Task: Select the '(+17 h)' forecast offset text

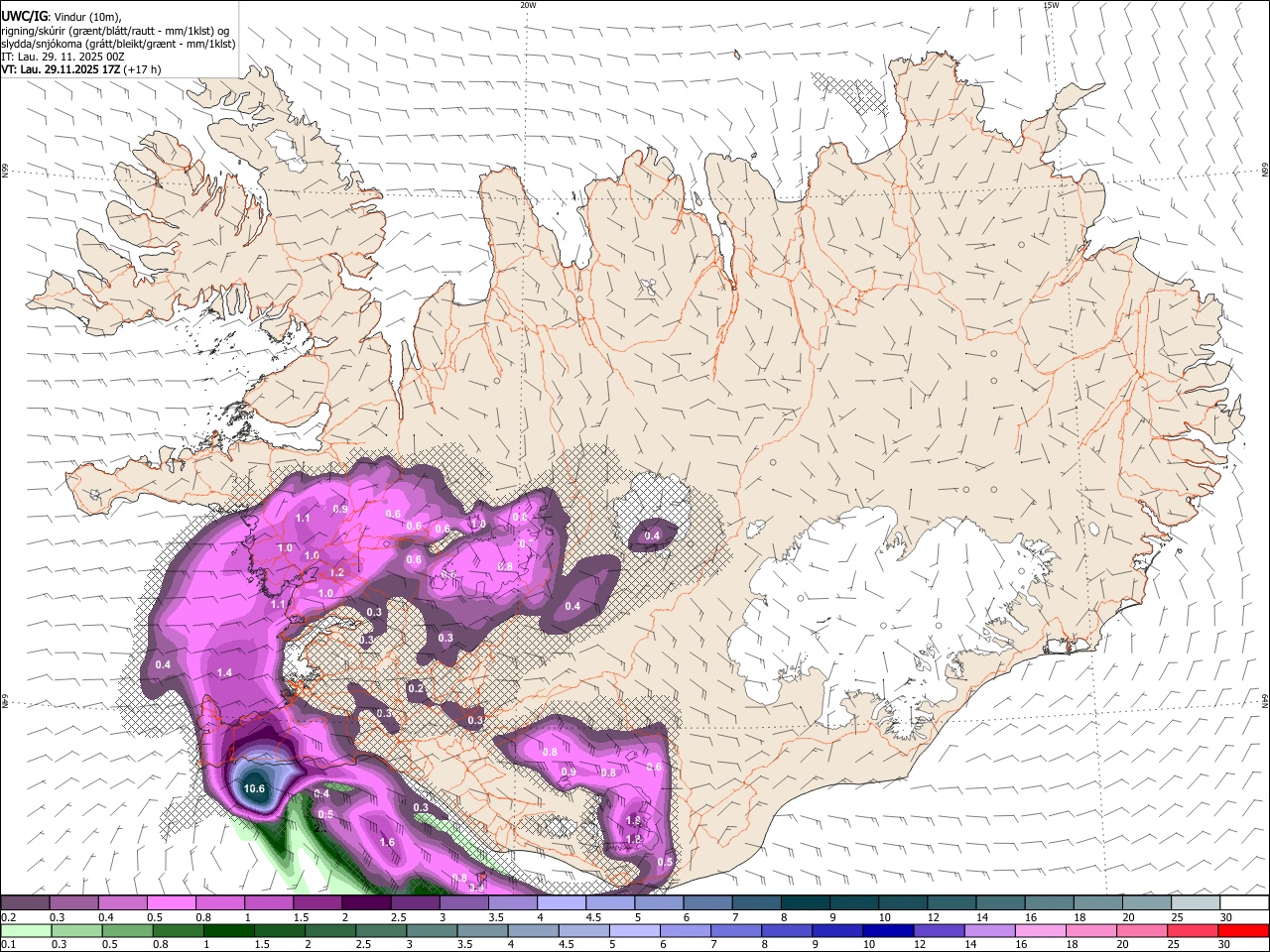Action: 143,69
